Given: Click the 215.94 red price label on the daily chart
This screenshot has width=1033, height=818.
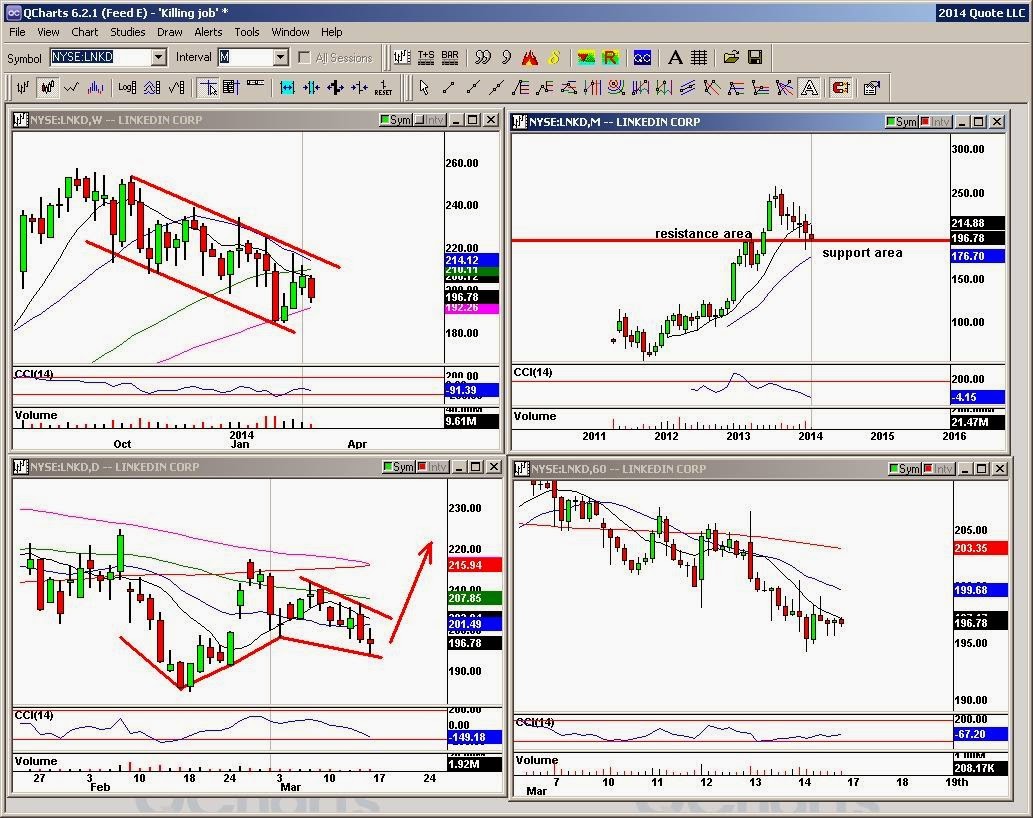Looking at the screenshot, I should pyautogui.click(x=474, y=565).
